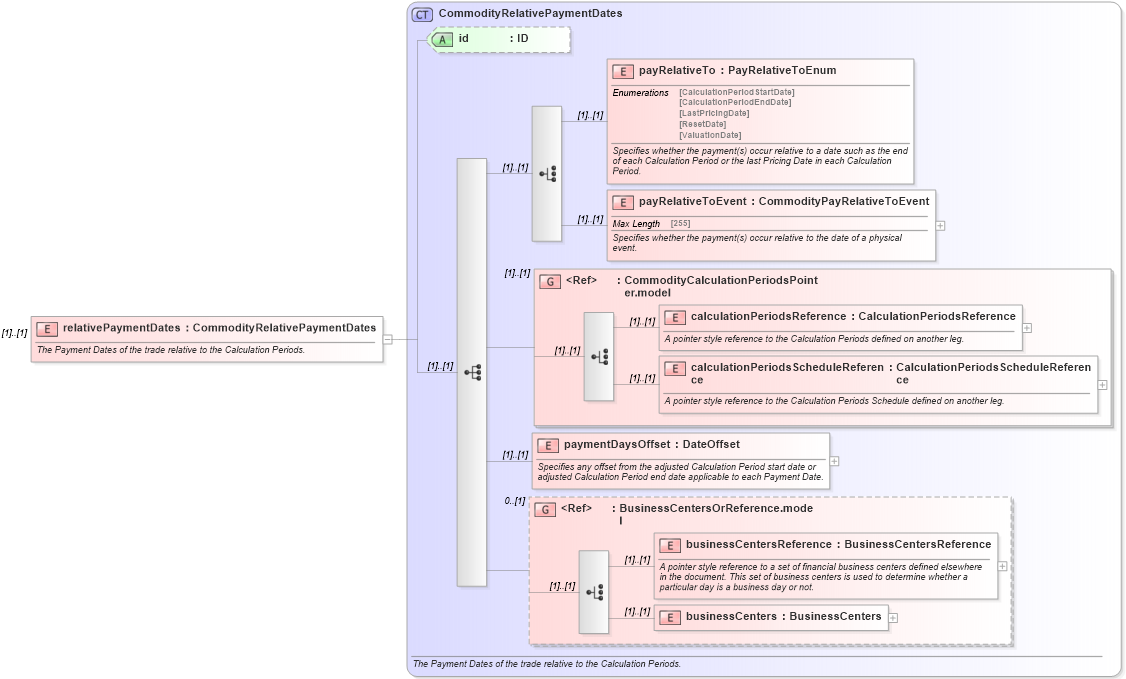Screen dimensions: 1126x679
Task: Expand the calculationPeriodsScheduleReference element
Action: (1103, 385)
